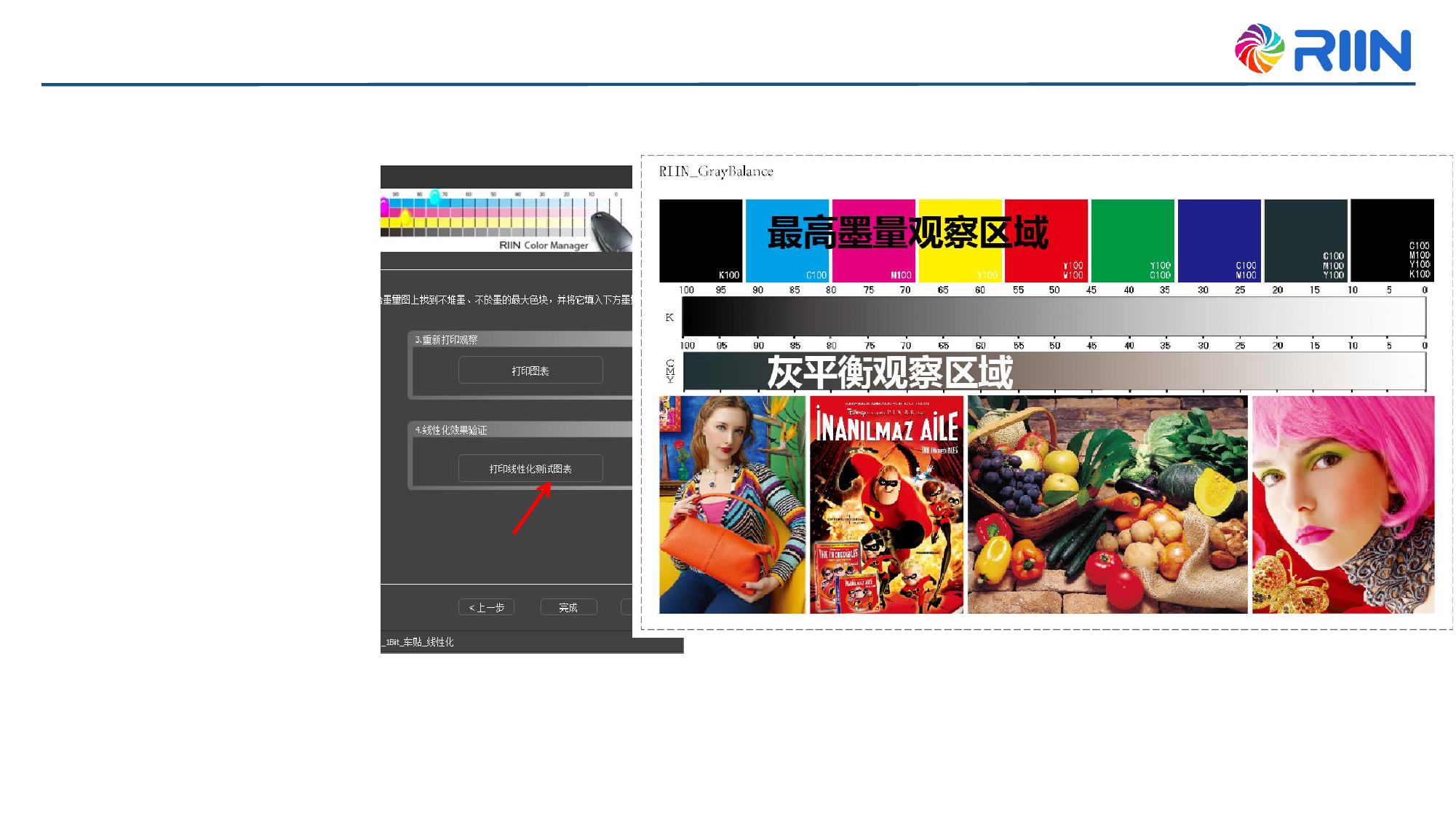Click the cyan ink drop on banner

click(x=434, y=197)
